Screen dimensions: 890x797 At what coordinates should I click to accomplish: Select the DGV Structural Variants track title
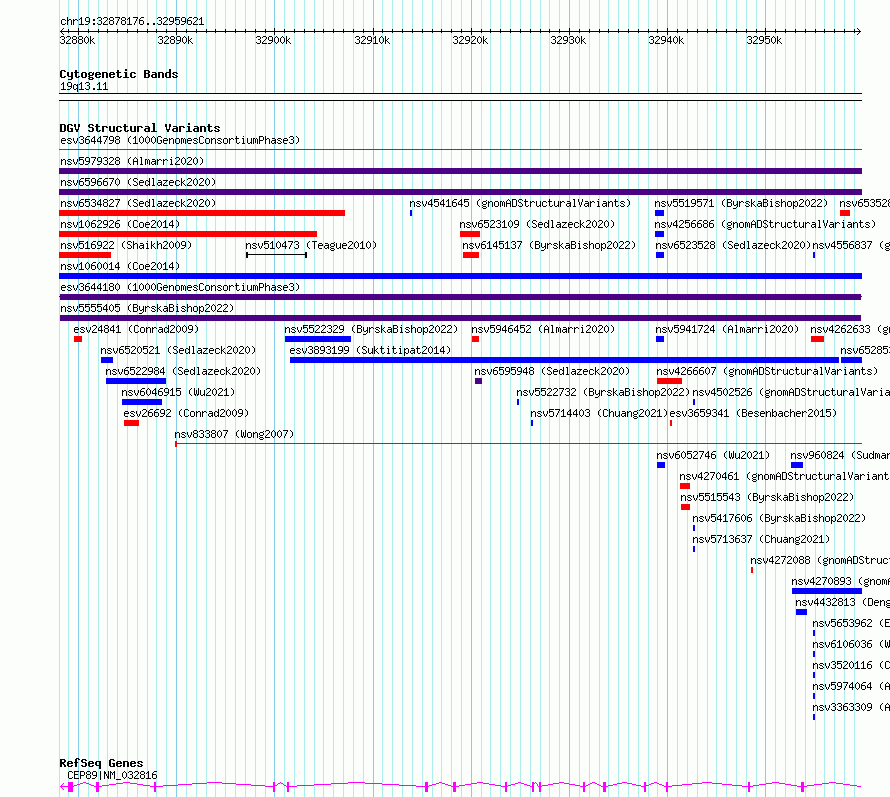click(x=140, y=128)
